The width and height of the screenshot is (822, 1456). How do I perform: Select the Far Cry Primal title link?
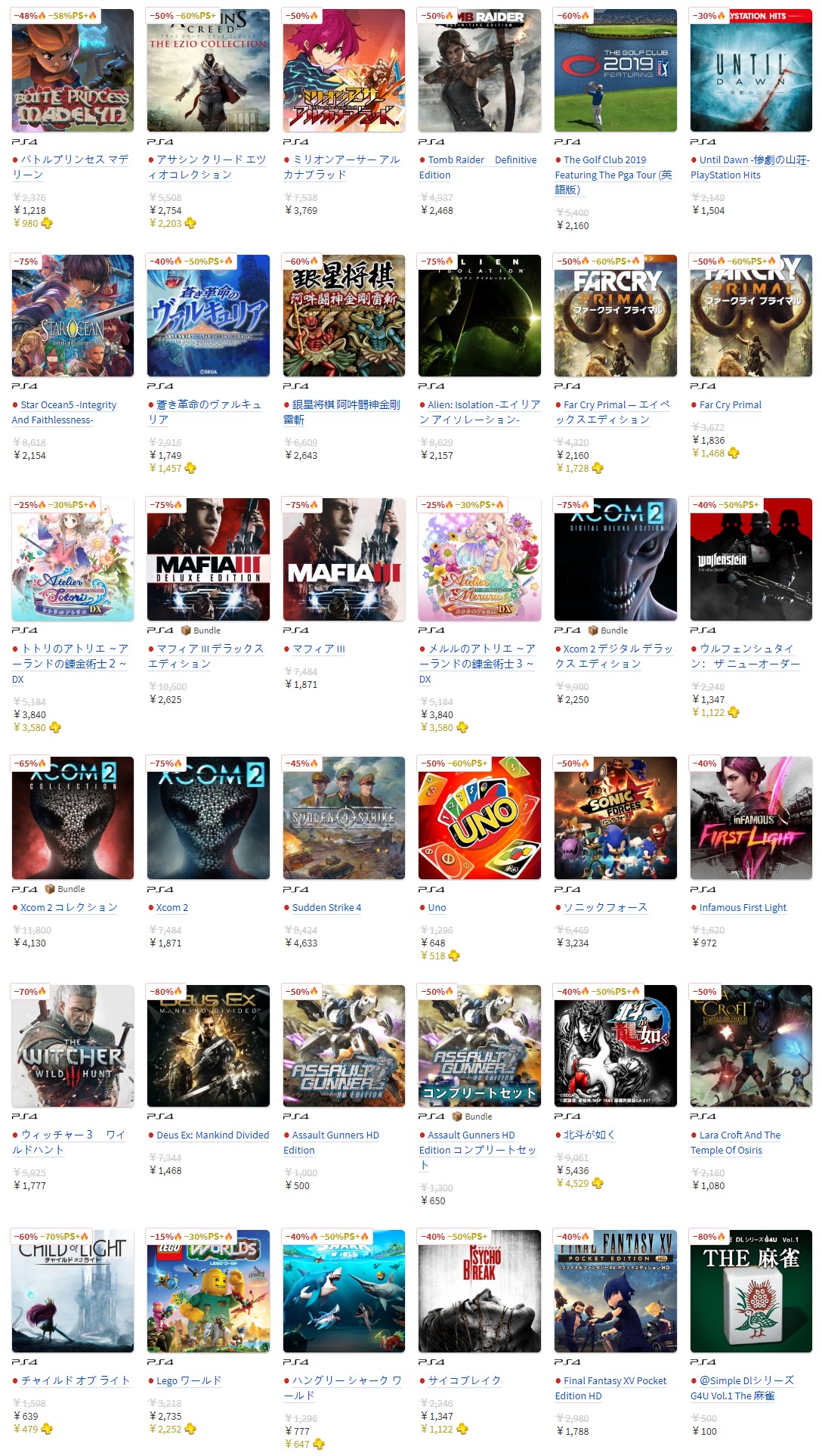pyautogui.click(x=730, y=405)
